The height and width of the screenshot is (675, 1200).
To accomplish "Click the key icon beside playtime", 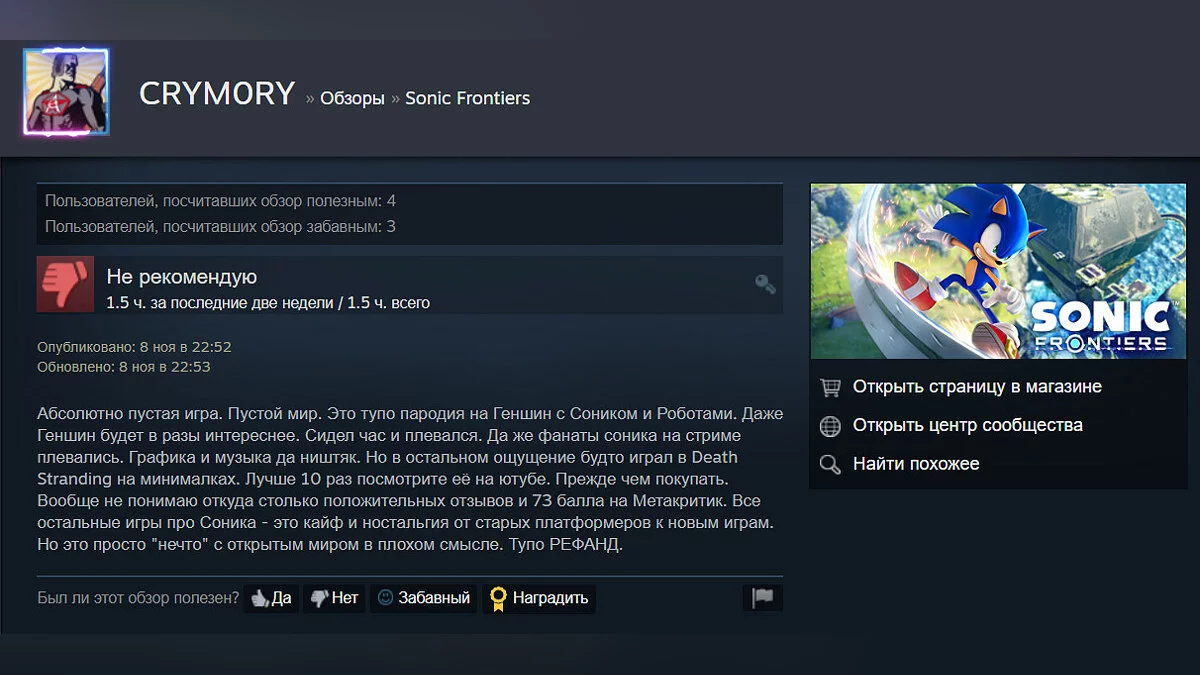I will [765, 285].
